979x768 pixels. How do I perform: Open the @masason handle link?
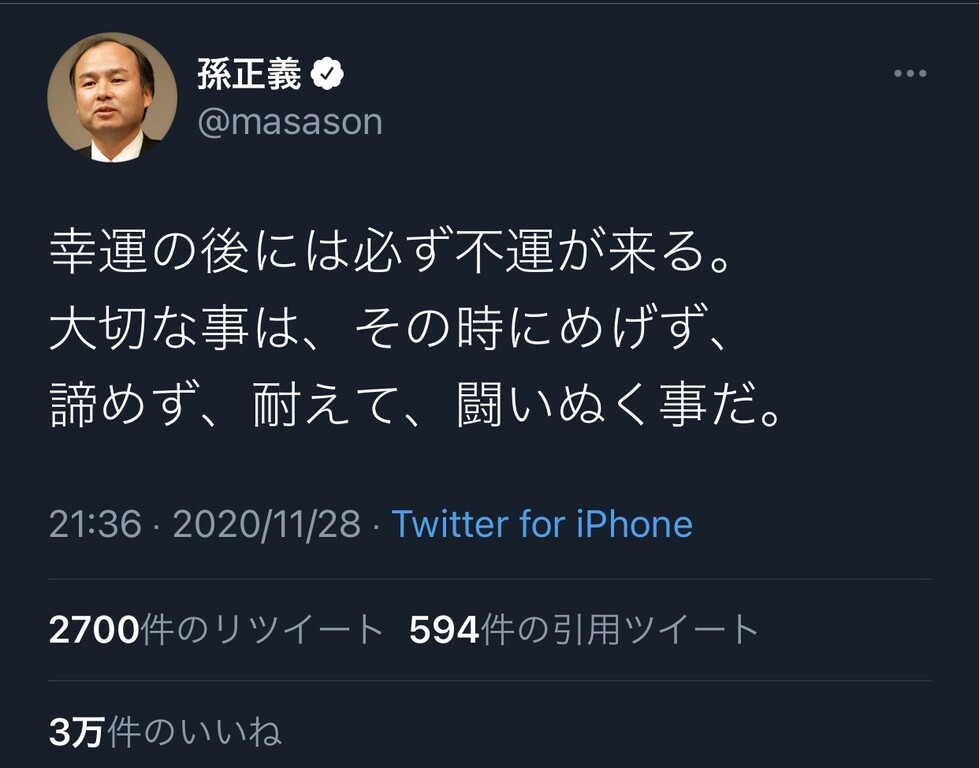click(290, 122)
